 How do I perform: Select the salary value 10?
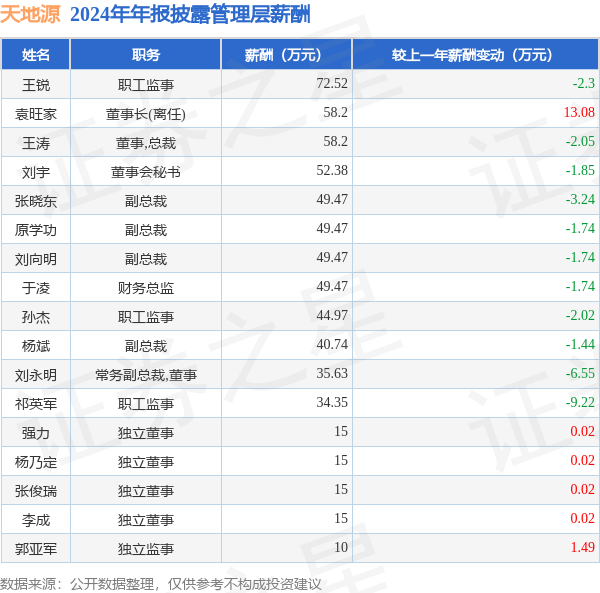click(341, 547)
